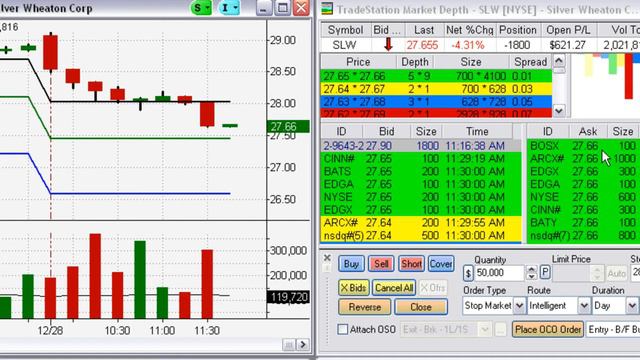Viewport: 640px width, 360px height.
Task: Select the Spread column header
Action: (x=530, y=62)
